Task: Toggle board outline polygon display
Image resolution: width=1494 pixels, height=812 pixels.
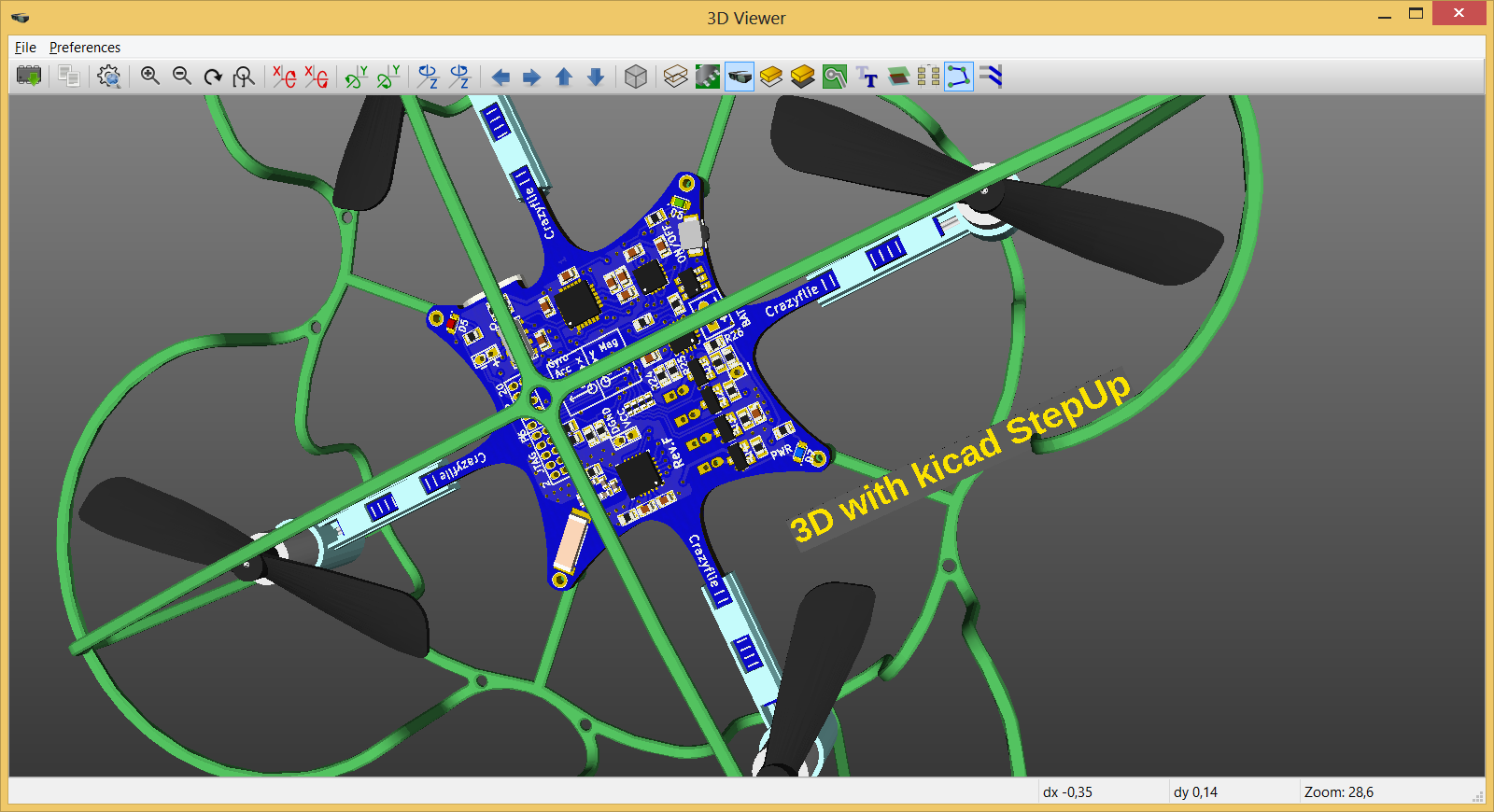Action: [959, 77]
